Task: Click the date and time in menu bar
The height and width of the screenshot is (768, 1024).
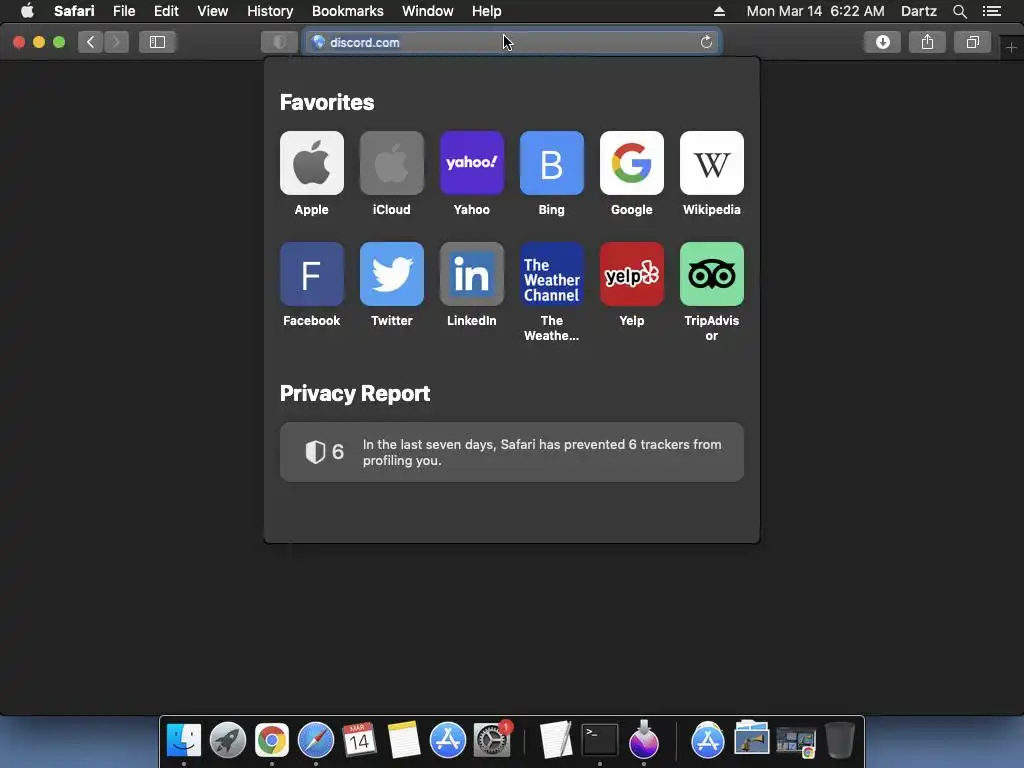Action: pos(816,11)
